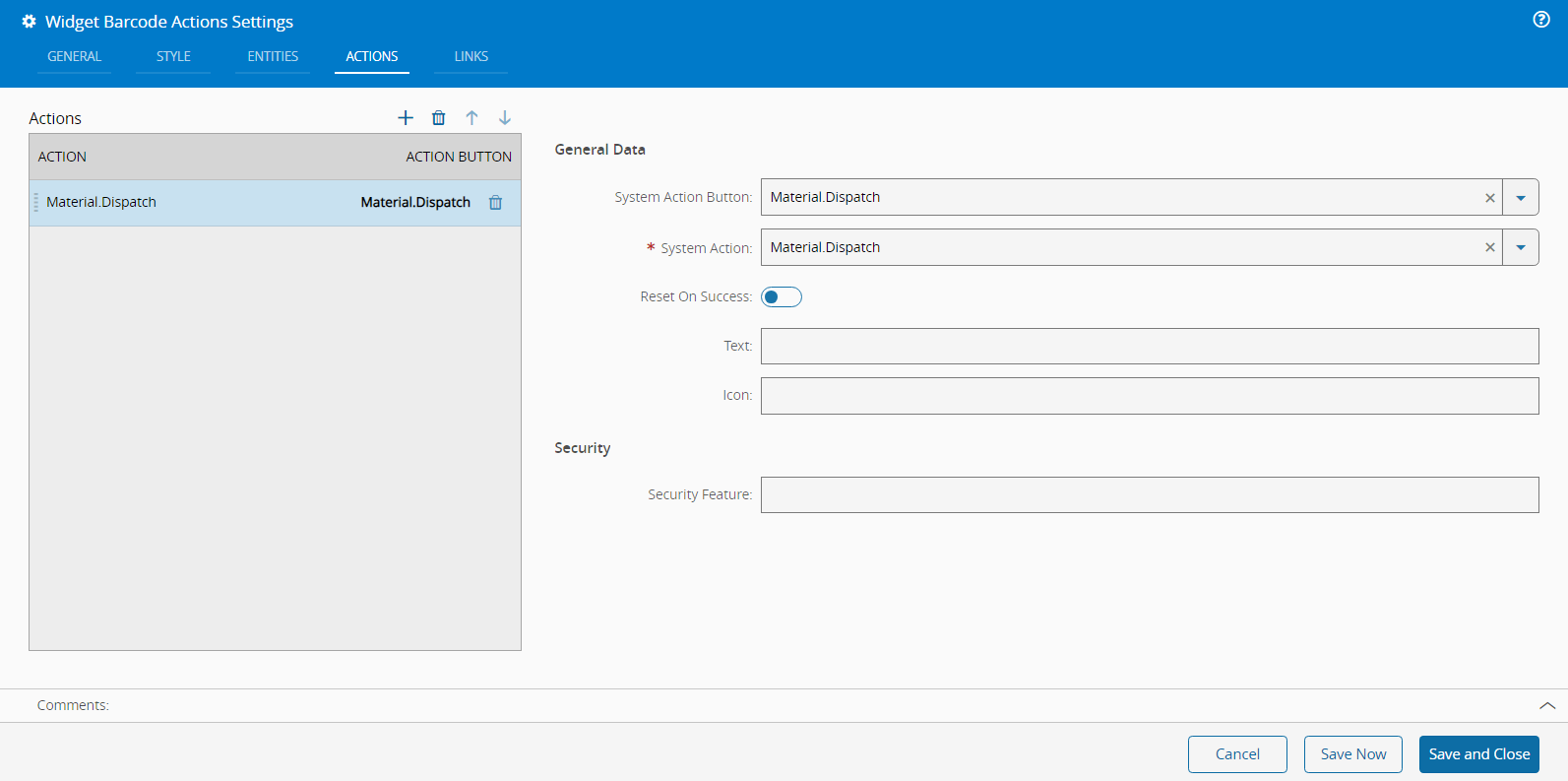Toggle Reset On Success switch
The image size is (1568, 781).
click(x=782, y=297)
